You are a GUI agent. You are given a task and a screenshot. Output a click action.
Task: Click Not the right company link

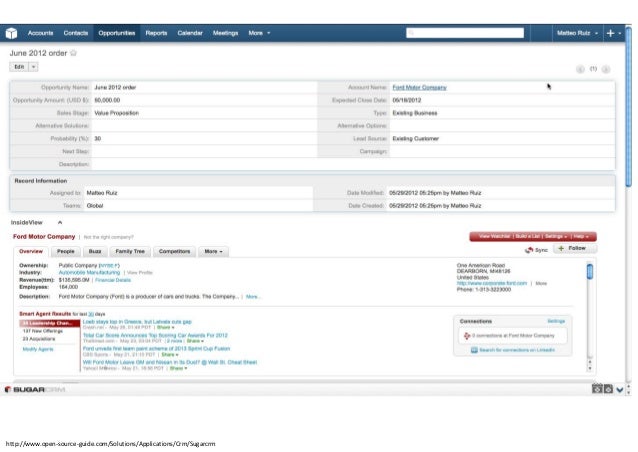[x=109, y=237]
